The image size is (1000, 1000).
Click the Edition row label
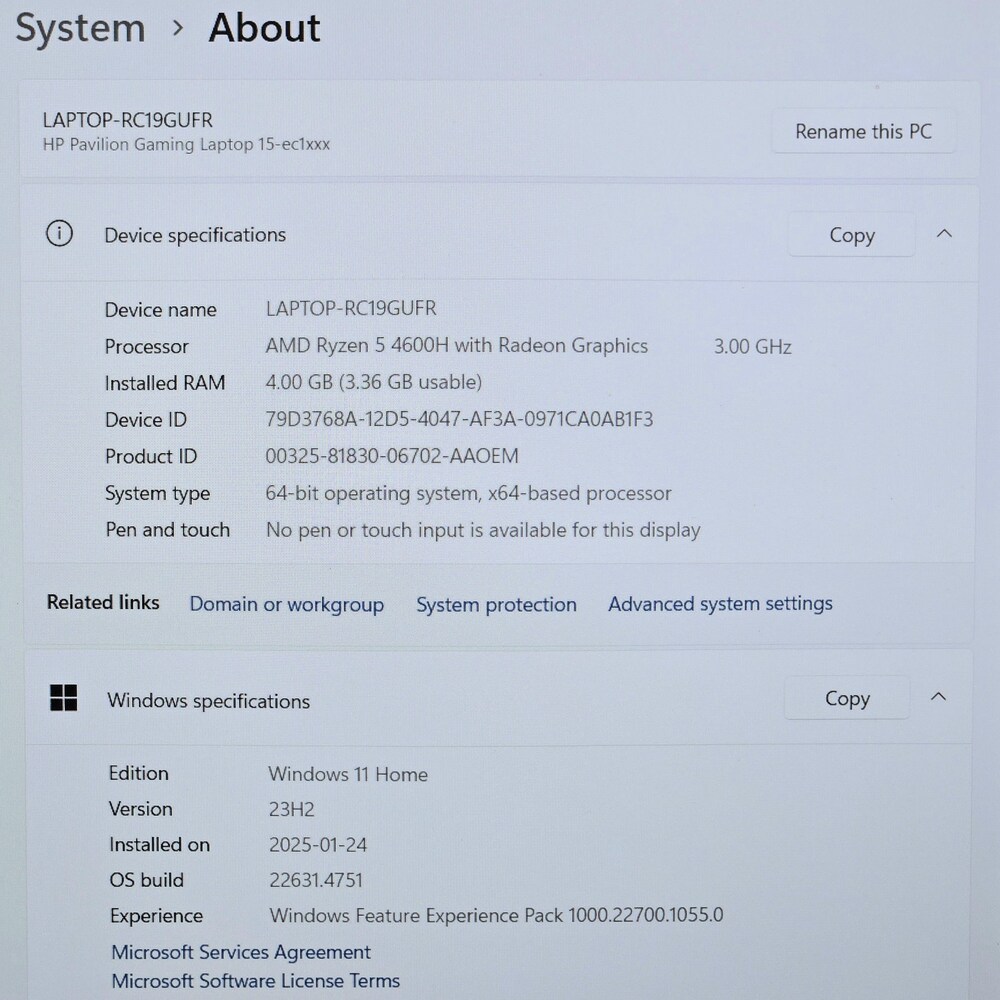138,773
